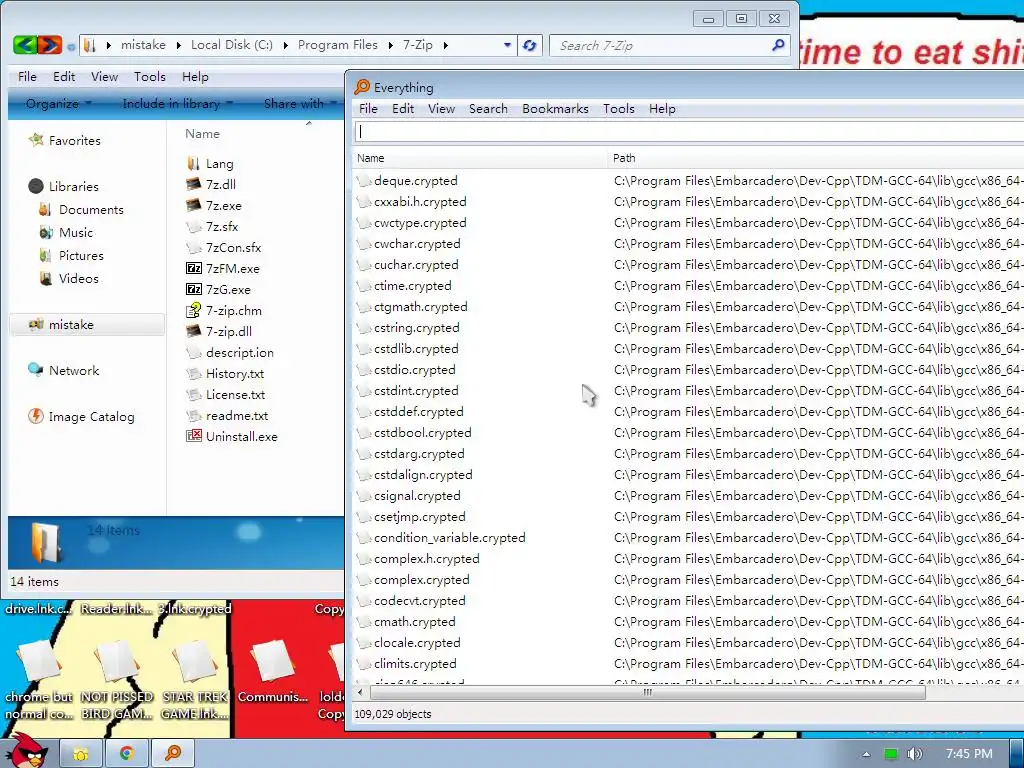
Task: Open File menu in Everything
Action: pos(368,108)
